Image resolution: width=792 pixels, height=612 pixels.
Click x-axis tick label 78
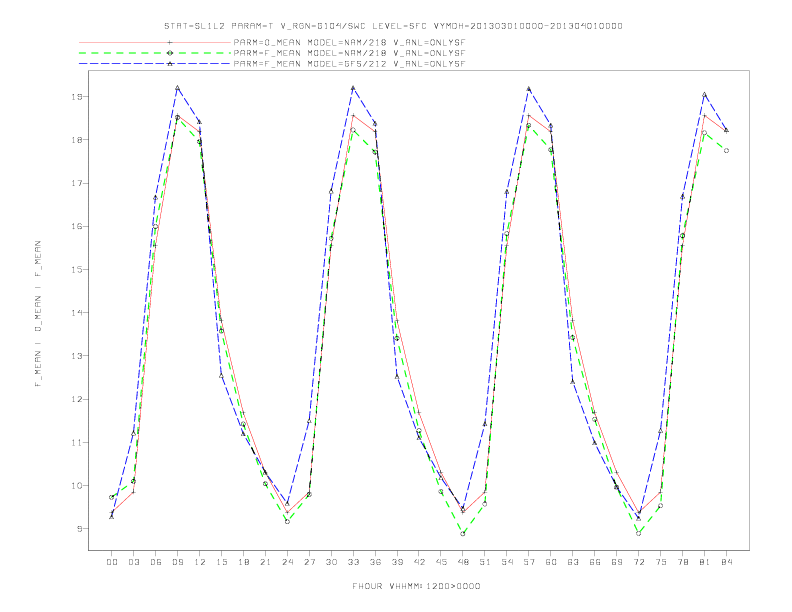682,562
